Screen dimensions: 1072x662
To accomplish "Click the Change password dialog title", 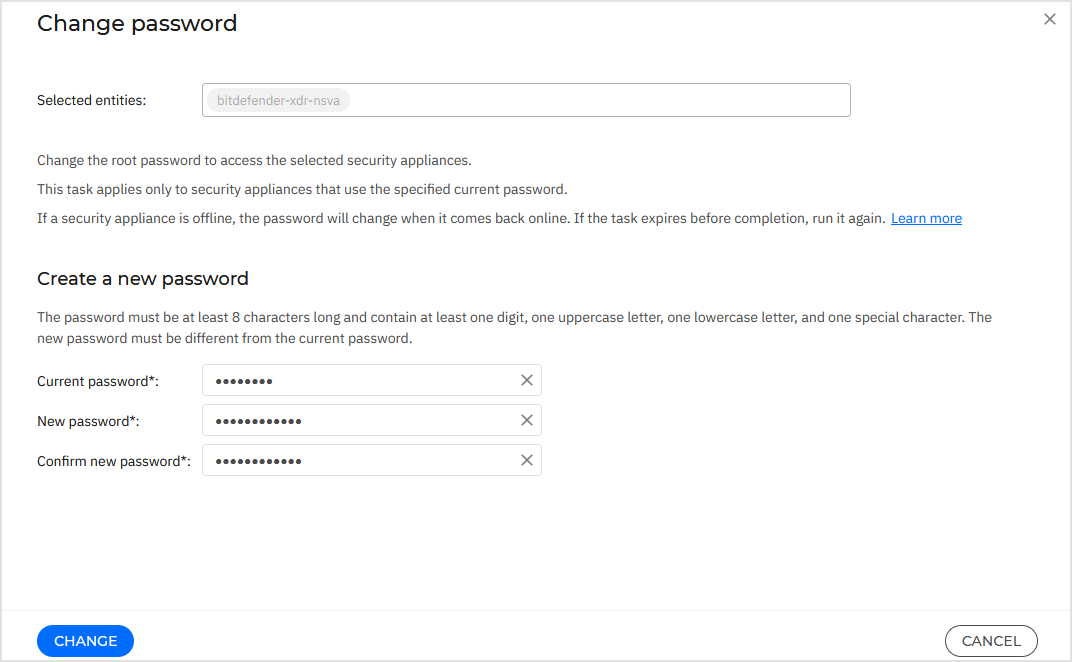I will point(137,23).
